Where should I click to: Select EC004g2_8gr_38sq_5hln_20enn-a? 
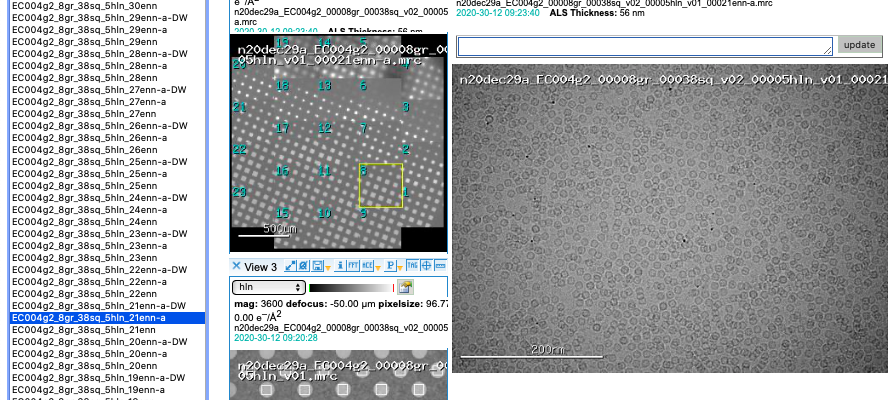[x=107, y=354]
